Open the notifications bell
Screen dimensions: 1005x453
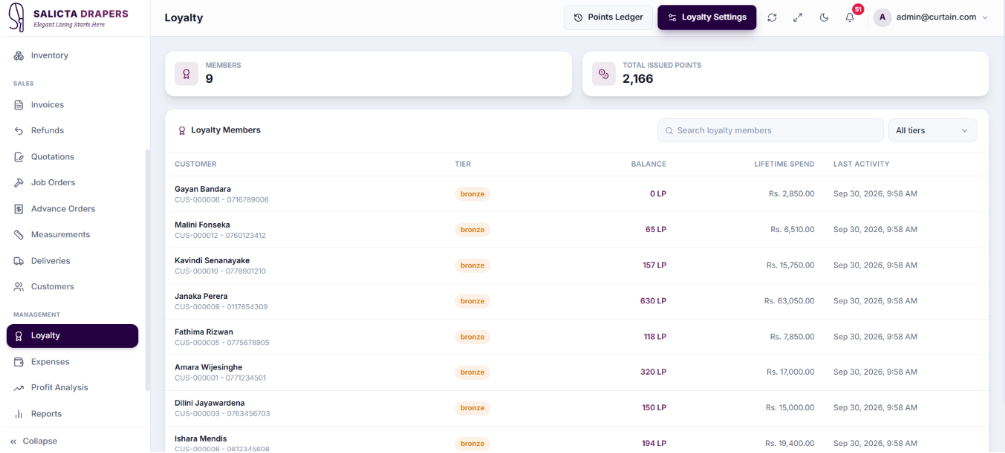coord(850,18)
